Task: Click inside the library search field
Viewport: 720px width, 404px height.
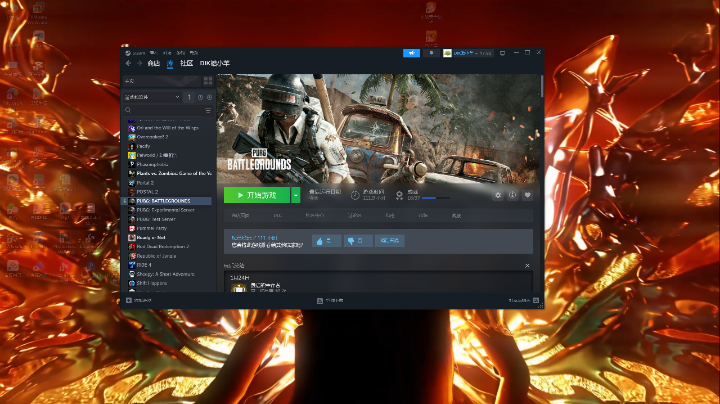Action: pyautogui.click(x=167, y=111)
